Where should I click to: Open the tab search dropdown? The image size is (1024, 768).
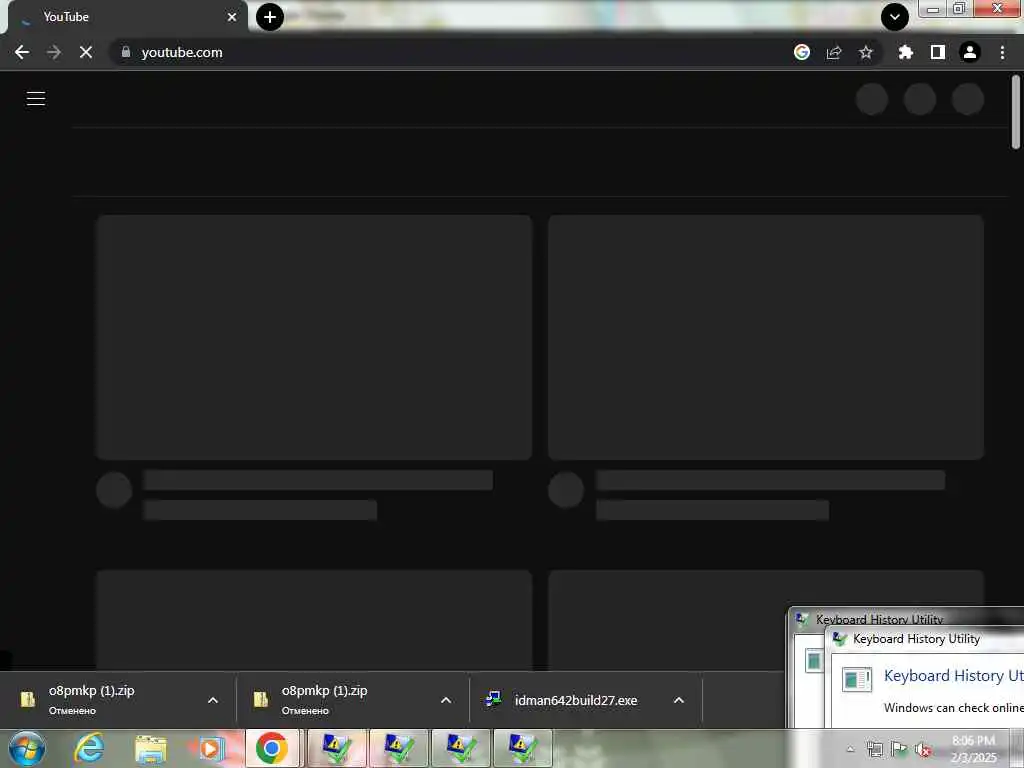(x=895, y=17)
